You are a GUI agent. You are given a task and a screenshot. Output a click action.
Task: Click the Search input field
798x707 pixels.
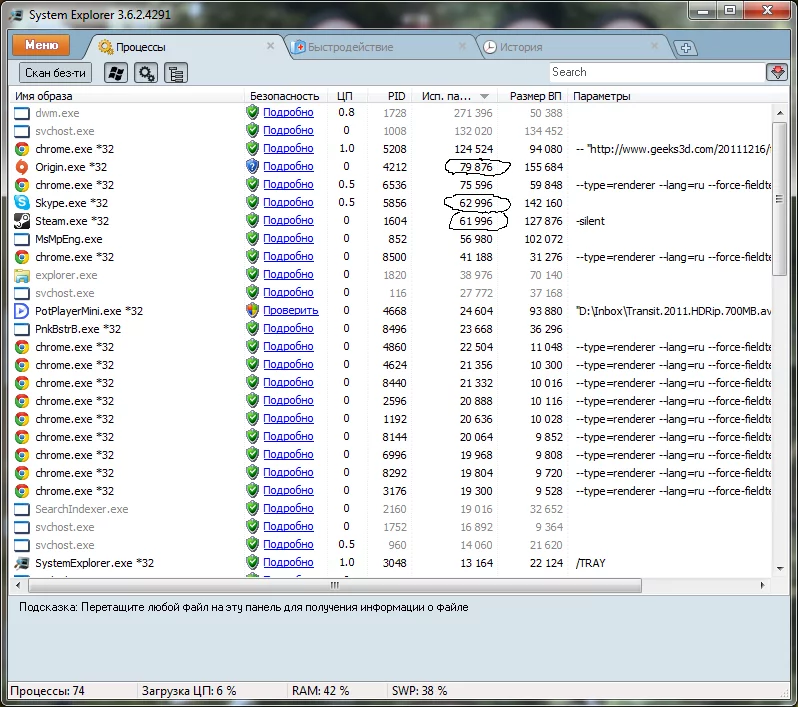[655, 72]
